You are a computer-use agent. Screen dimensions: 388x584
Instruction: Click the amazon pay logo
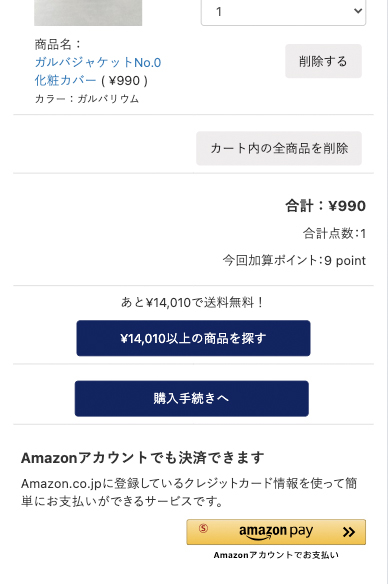click(276, 532)
